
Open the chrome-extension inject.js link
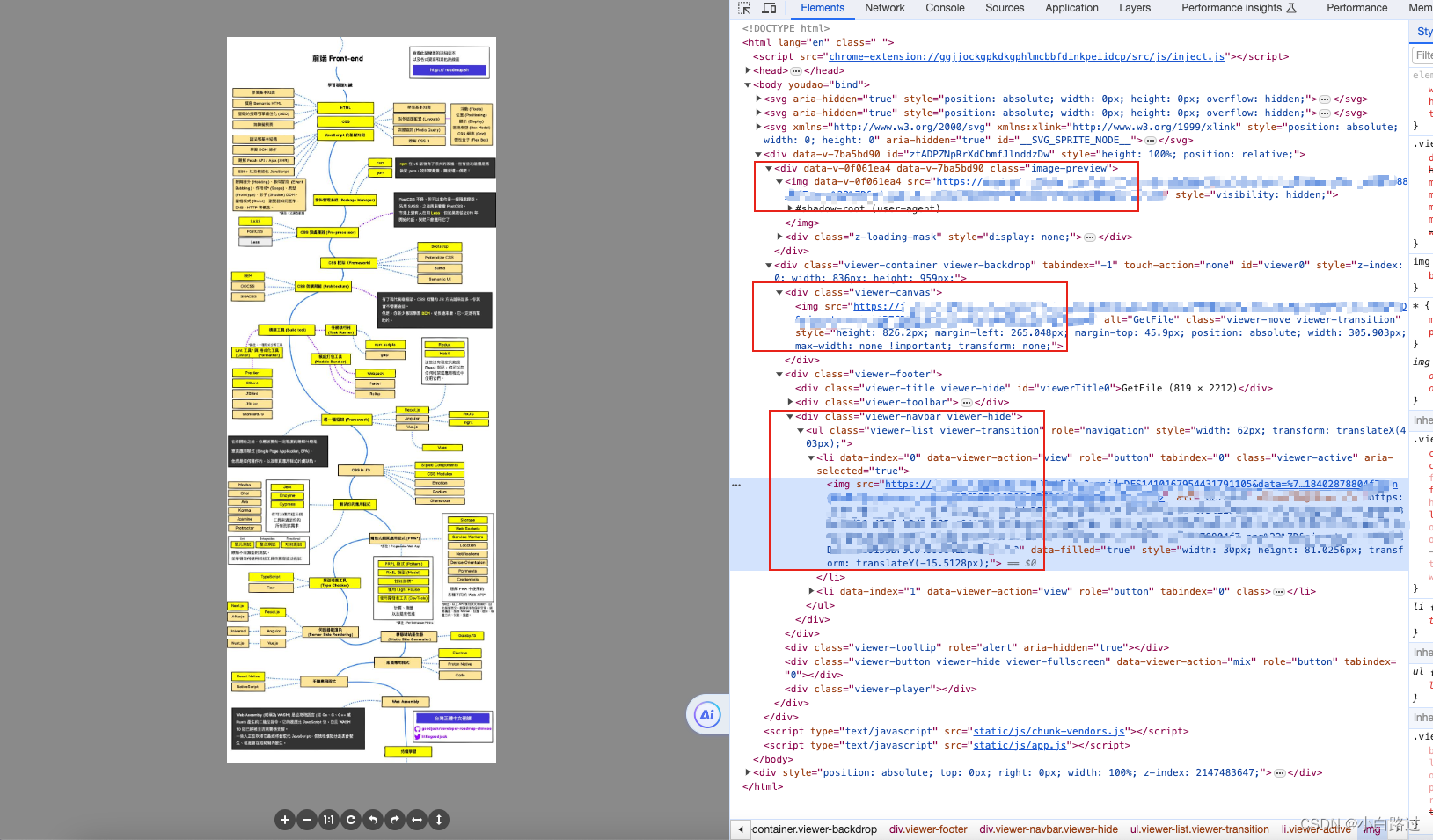coord(1027,56)
